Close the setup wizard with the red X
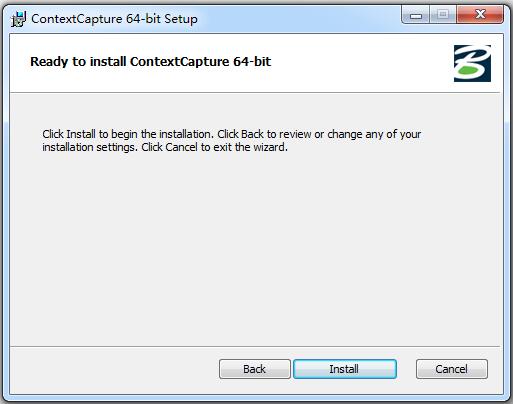 point(480,15)
